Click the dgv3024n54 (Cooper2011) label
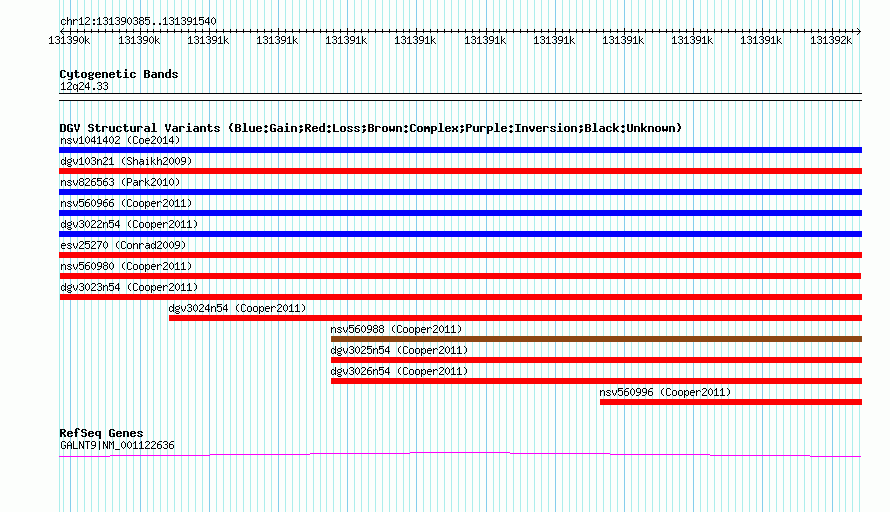The image size is (890, 512). (x=237, y=308)
